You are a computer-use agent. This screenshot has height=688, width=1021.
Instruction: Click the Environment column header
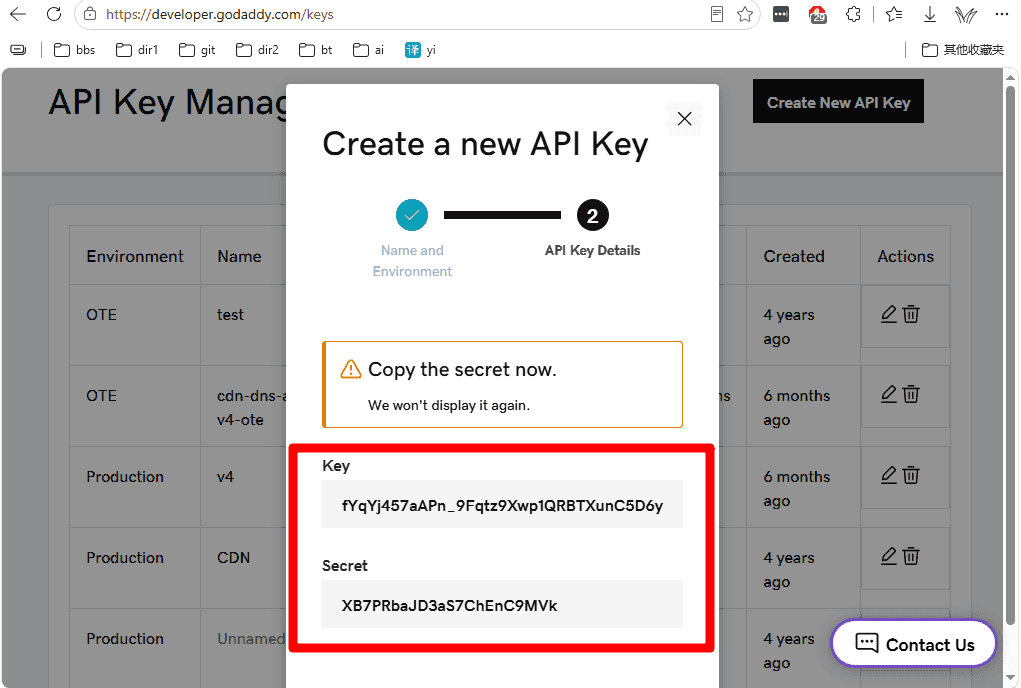(135, 256)
